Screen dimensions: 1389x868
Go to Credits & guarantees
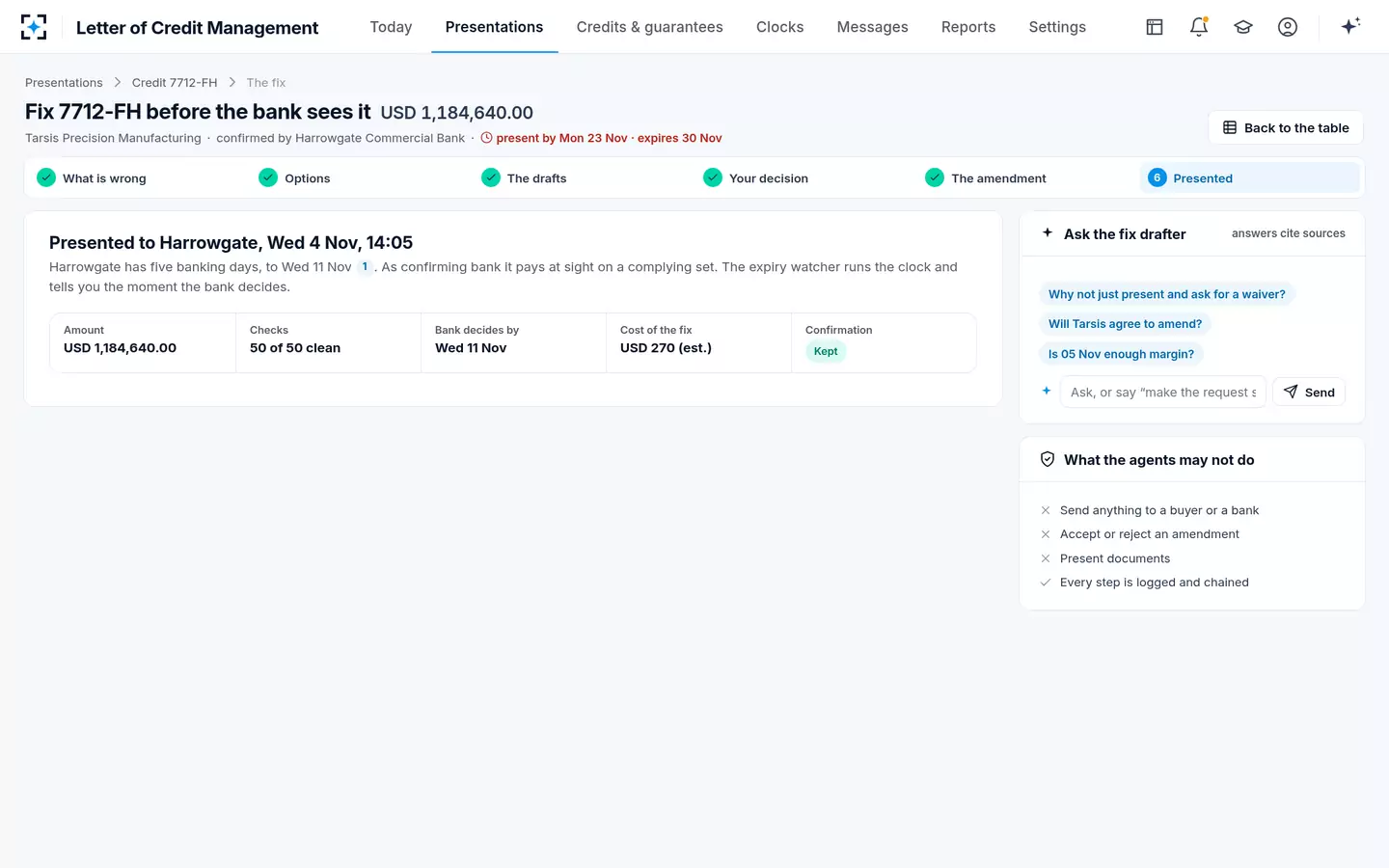tap(650, 27)
